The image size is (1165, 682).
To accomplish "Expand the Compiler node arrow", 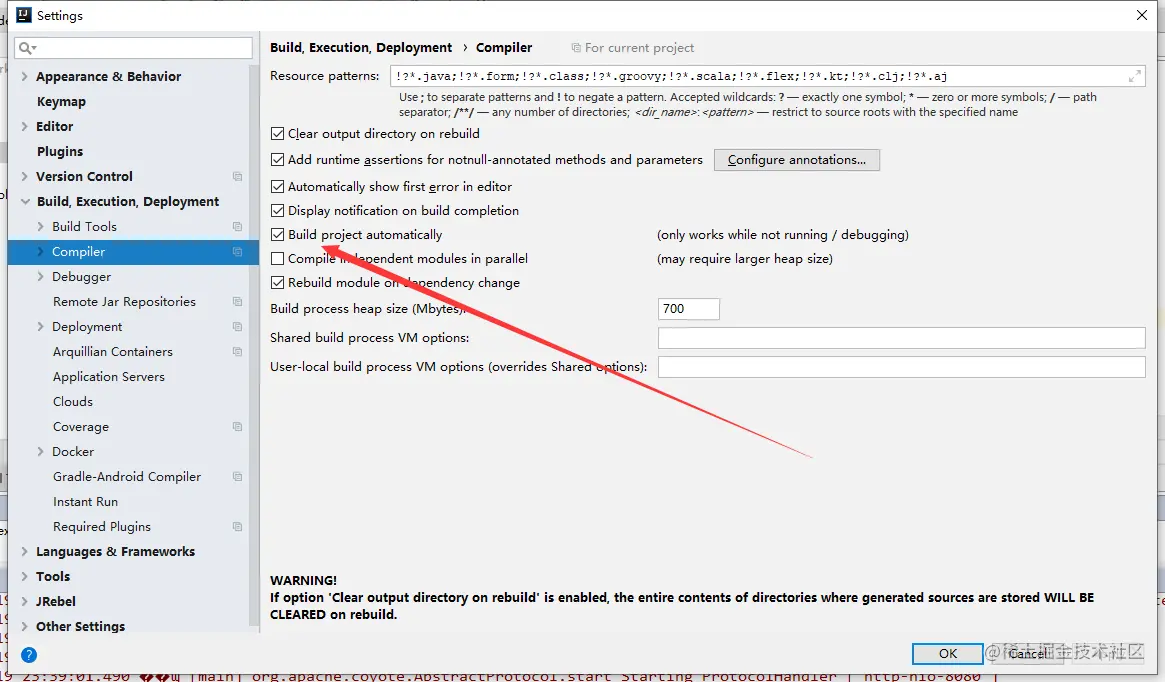I will coord(40,252).
